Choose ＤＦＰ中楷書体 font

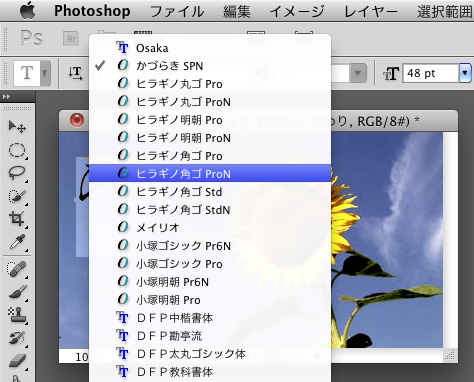click(210, 318)
